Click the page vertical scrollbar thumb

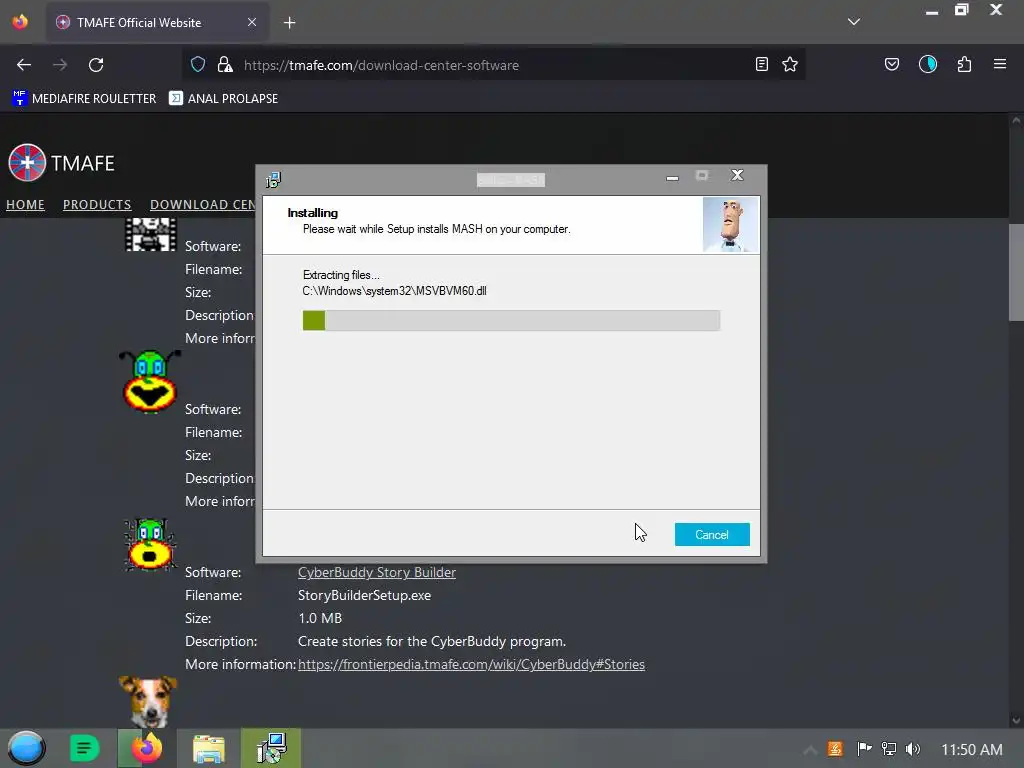tap(1016, 272)
